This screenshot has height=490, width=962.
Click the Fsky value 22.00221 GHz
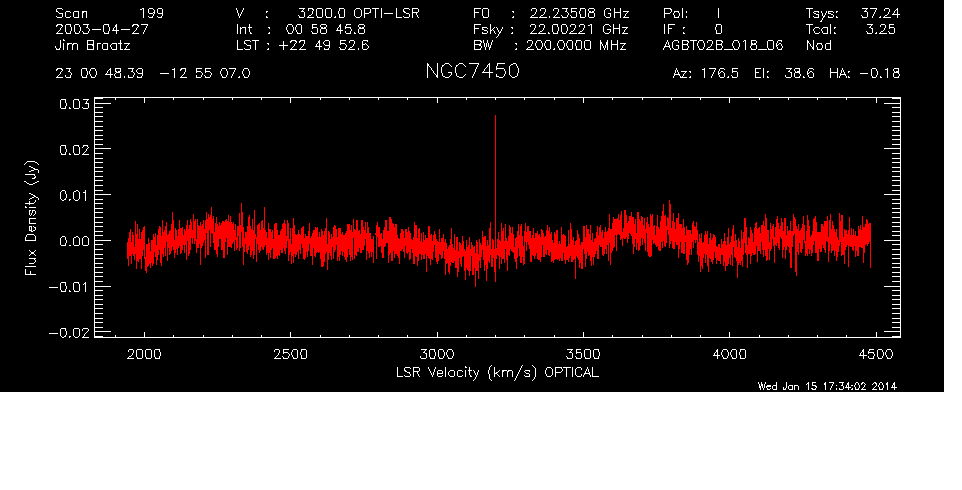click(577, 29)
